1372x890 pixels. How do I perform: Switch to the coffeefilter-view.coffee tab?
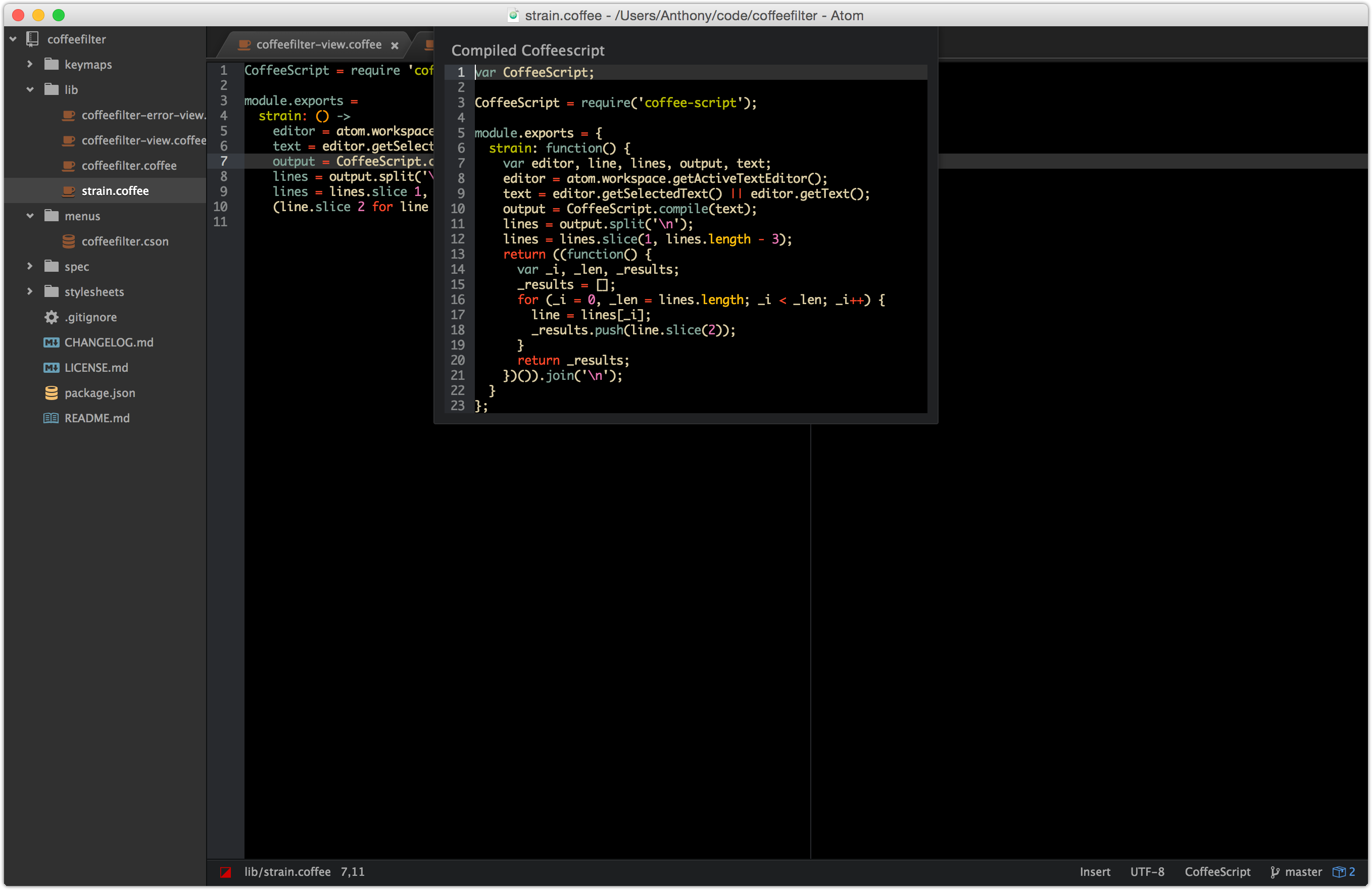pyautogui.click(x=319, y=44)
